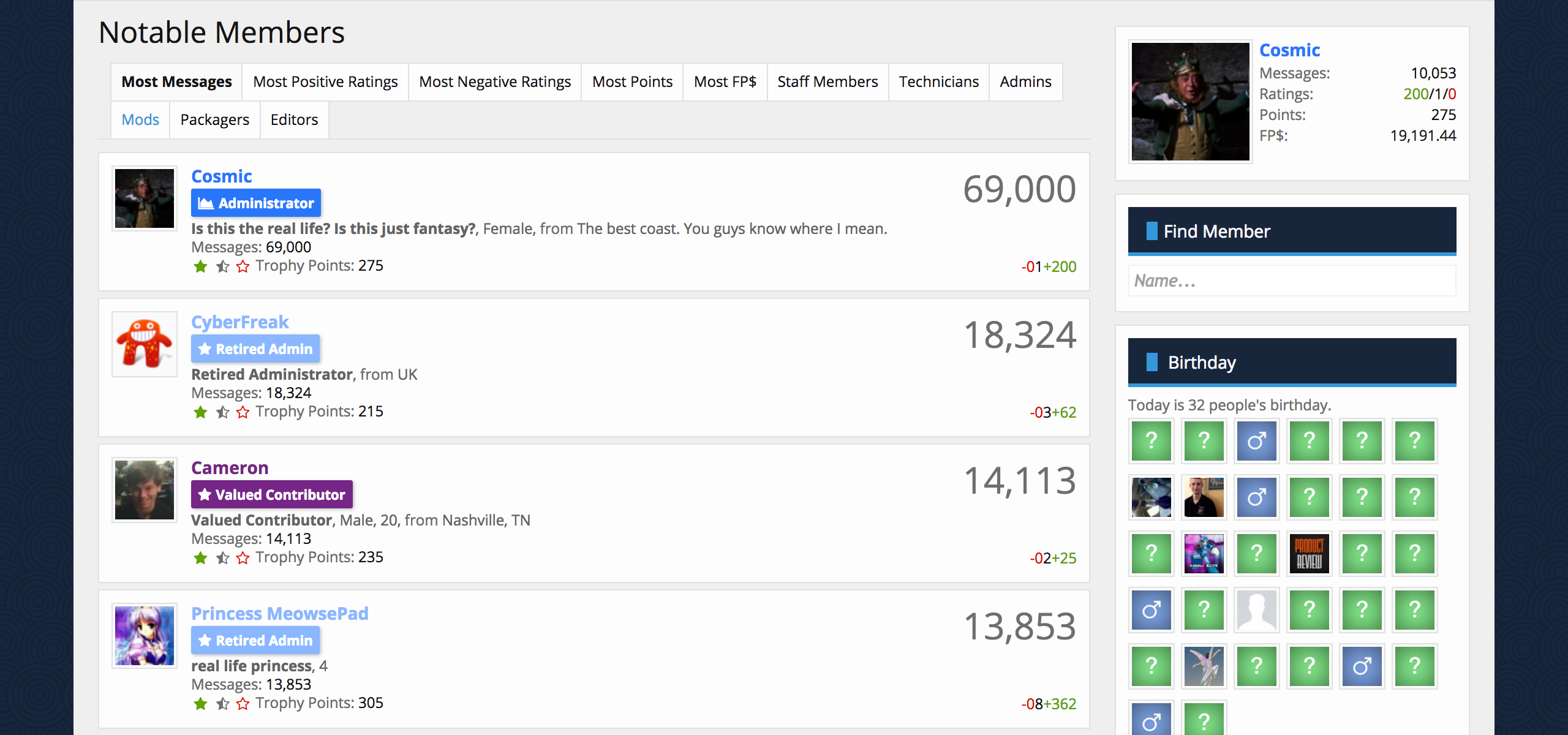Click the 200 ratings value in sidebar card

[x=1415, y=94]
